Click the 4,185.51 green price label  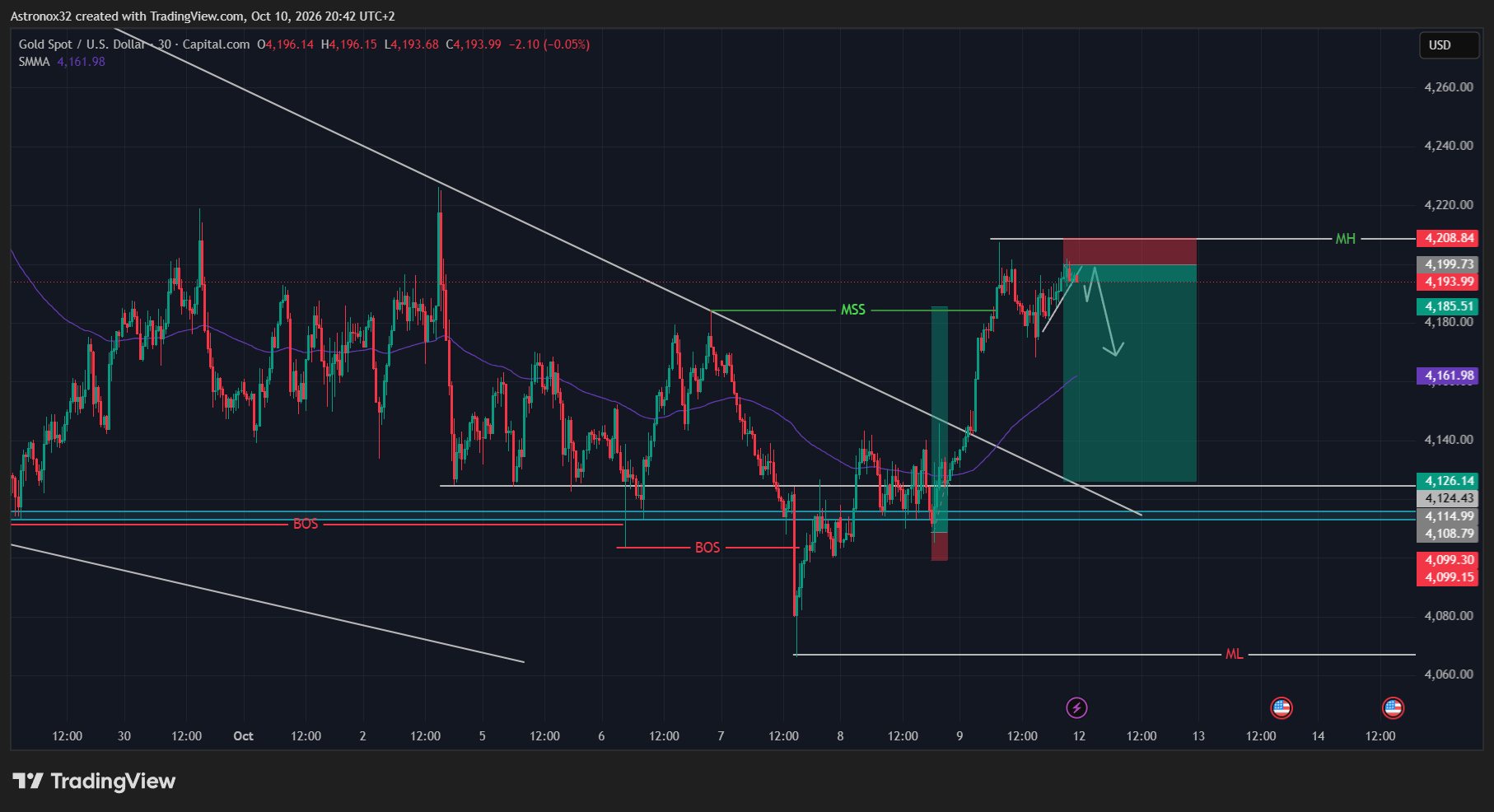pos(1447,306)
